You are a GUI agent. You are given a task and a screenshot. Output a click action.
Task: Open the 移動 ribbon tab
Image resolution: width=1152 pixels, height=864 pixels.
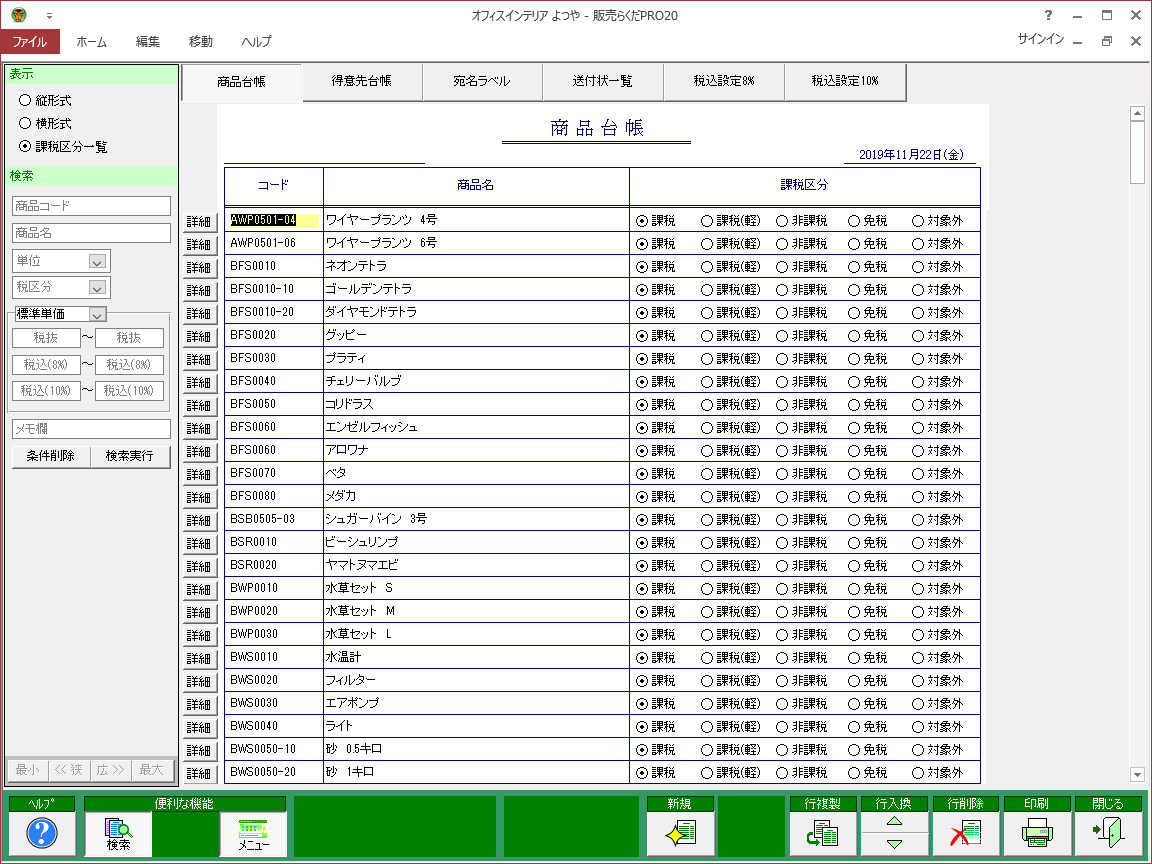point(201,42)
